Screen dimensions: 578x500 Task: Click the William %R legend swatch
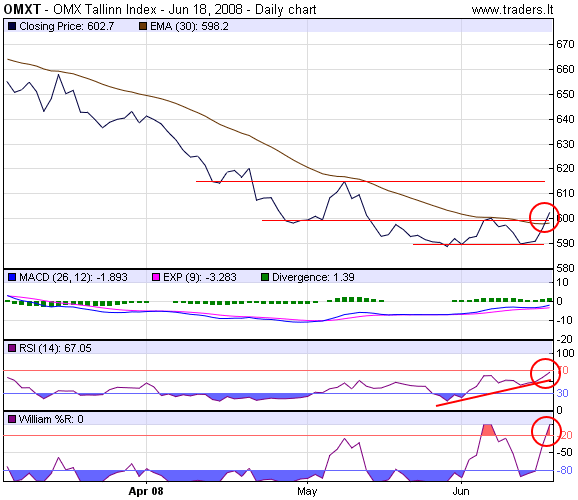click(12, 419)
